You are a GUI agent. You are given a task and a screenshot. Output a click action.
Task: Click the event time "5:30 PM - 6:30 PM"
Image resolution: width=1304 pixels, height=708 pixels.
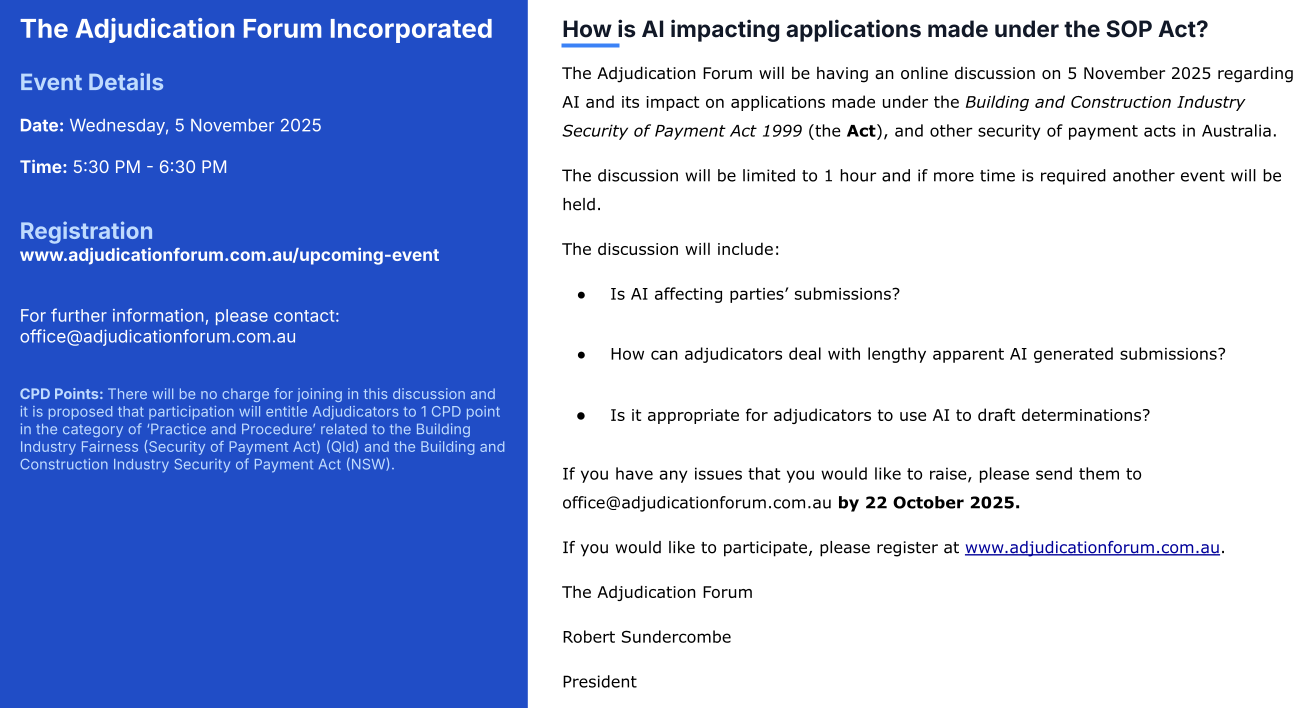click(x=150, y=167)
